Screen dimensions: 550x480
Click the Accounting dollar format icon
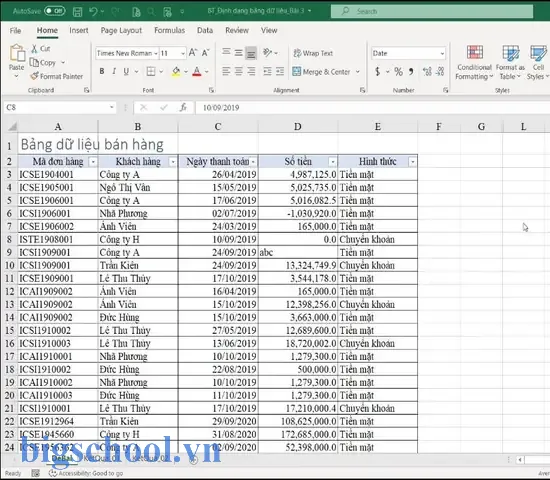[377, 72]
